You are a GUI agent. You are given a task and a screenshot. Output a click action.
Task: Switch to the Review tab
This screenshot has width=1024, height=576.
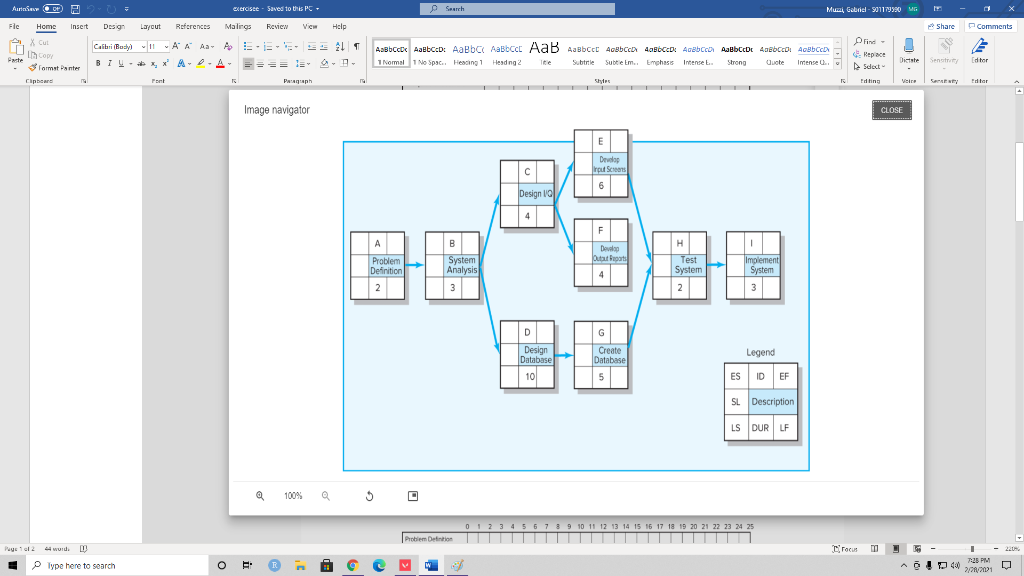277,27
